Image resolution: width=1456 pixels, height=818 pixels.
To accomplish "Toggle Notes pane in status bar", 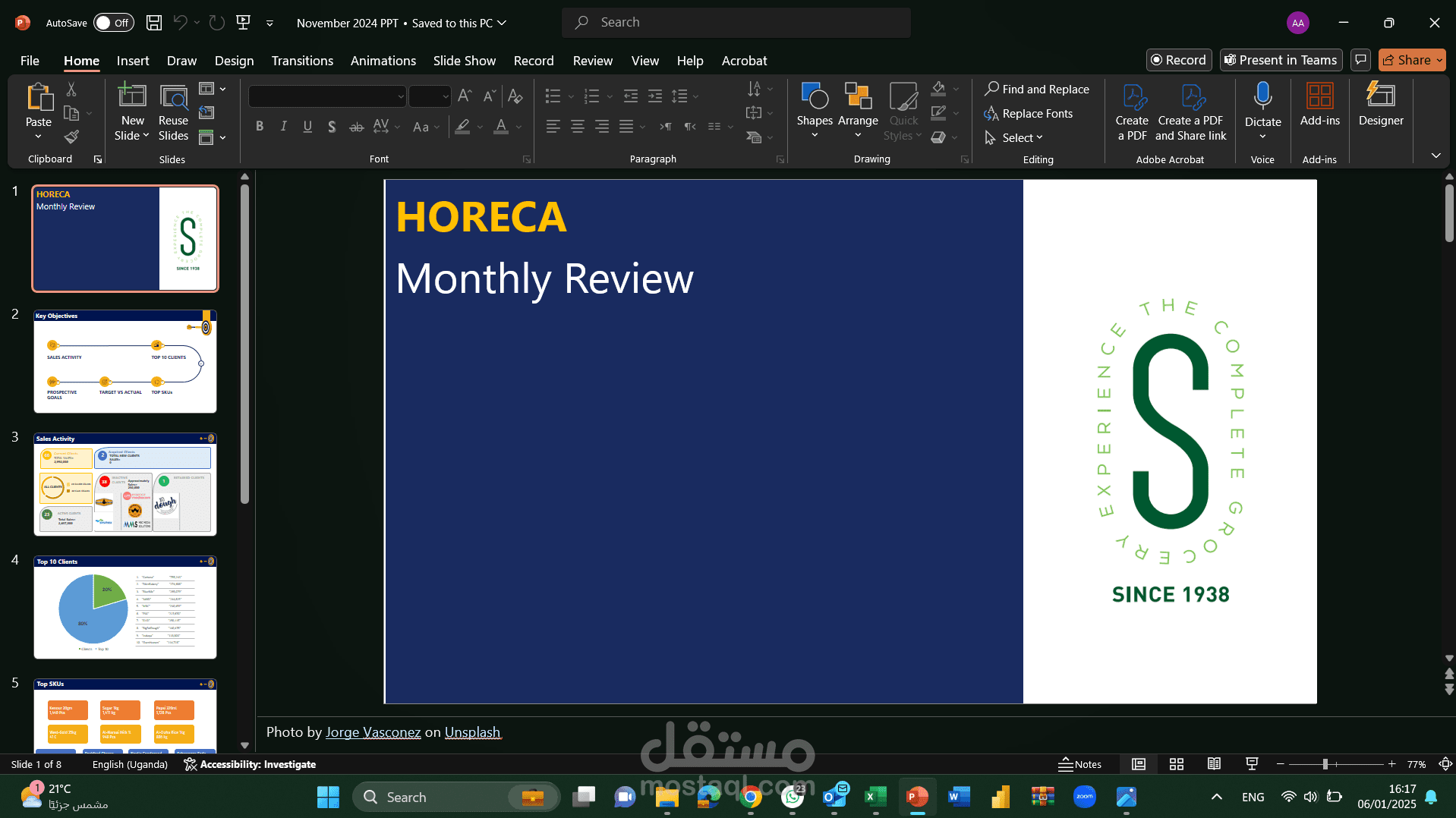I will click(1080, 764).
